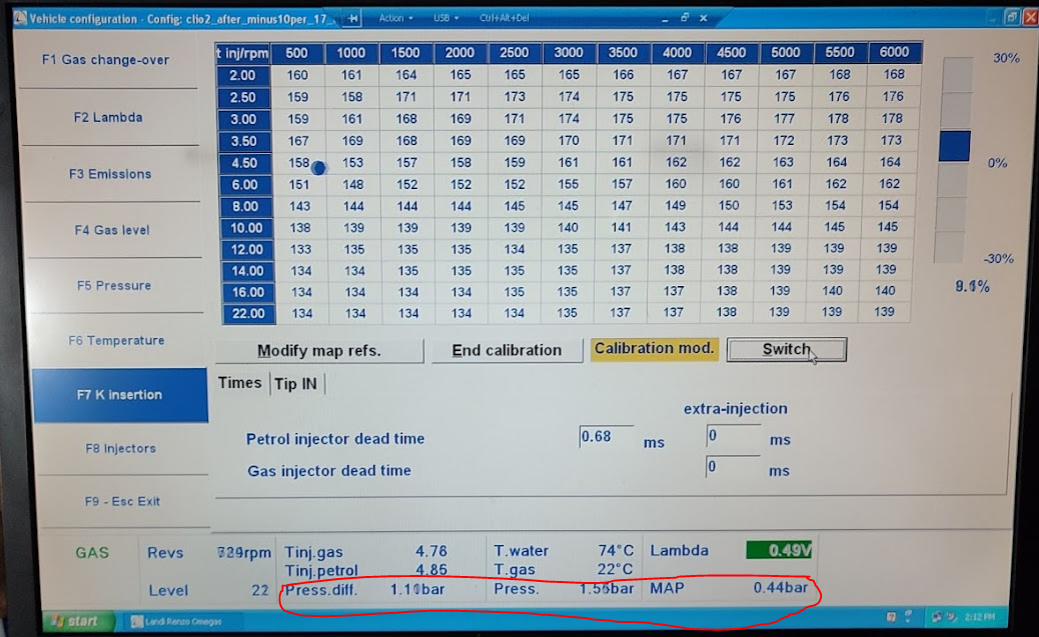1039x637 pixels.
Task: Open the F1 Gas change-over section
Action: [x=106, y=60]
